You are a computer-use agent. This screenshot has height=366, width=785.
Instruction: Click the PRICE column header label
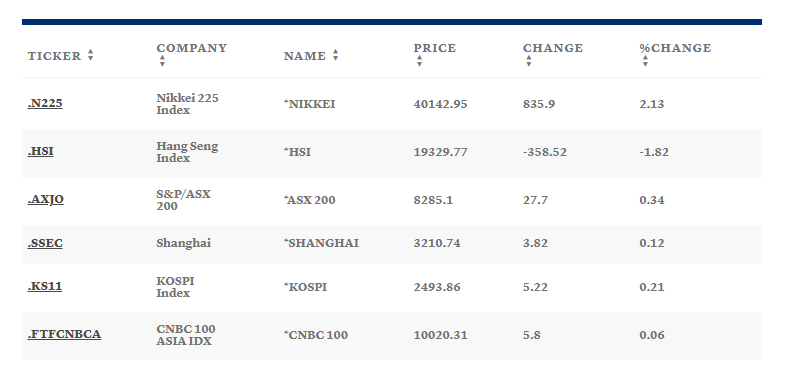point(435,48)
